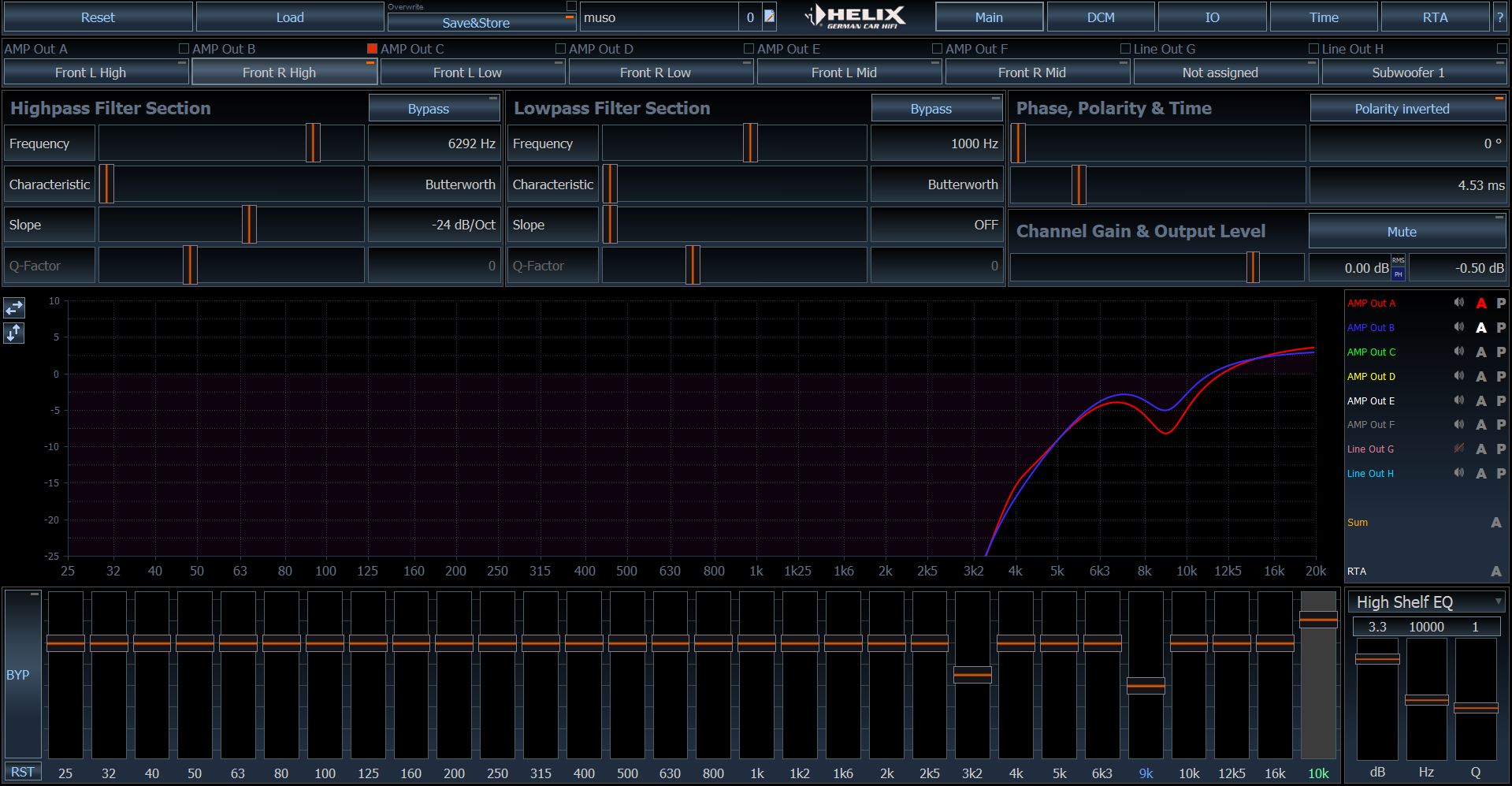
Task: Mute AMP Out E via speaker icon
Action: (x=1458, y=400)
